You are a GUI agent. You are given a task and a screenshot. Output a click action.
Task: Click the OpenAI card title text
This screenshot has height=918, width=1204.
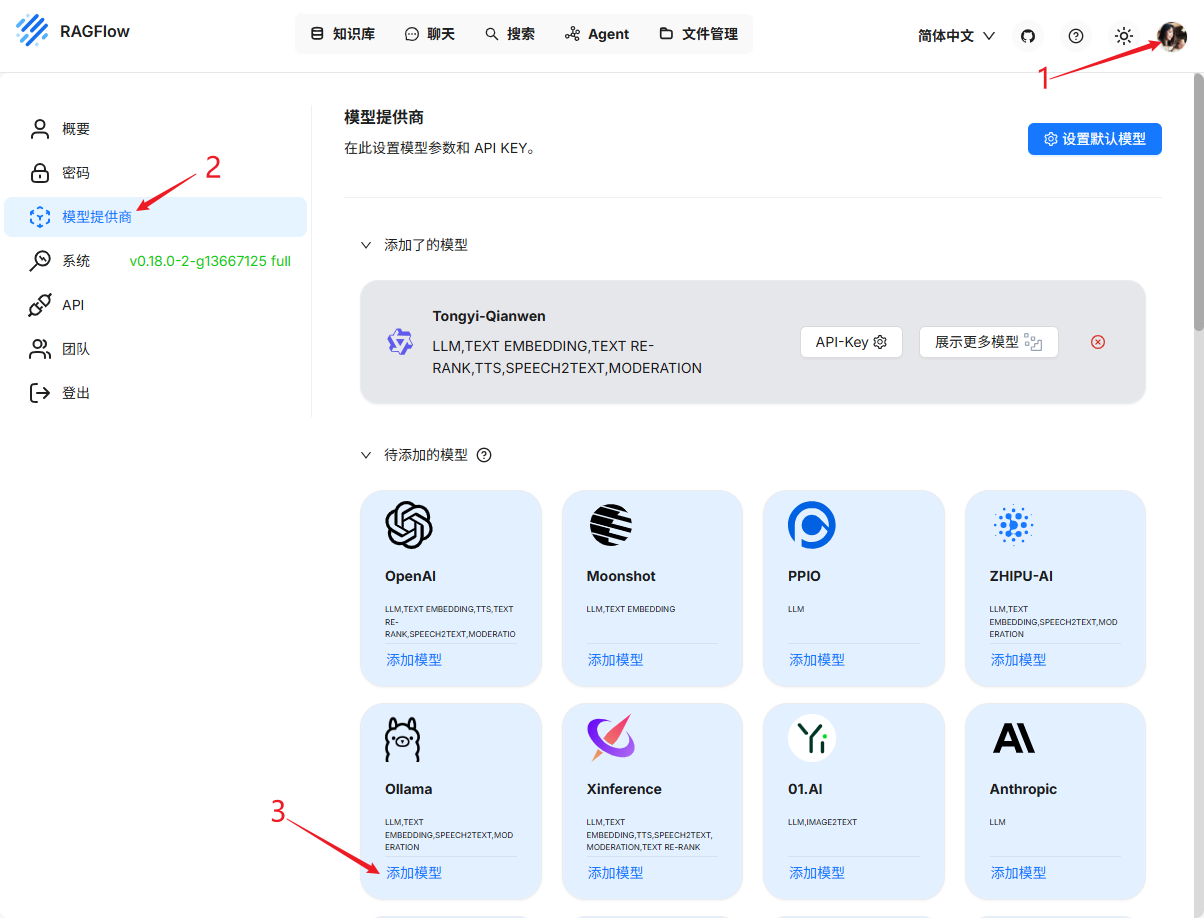click(x=410, y=576)
